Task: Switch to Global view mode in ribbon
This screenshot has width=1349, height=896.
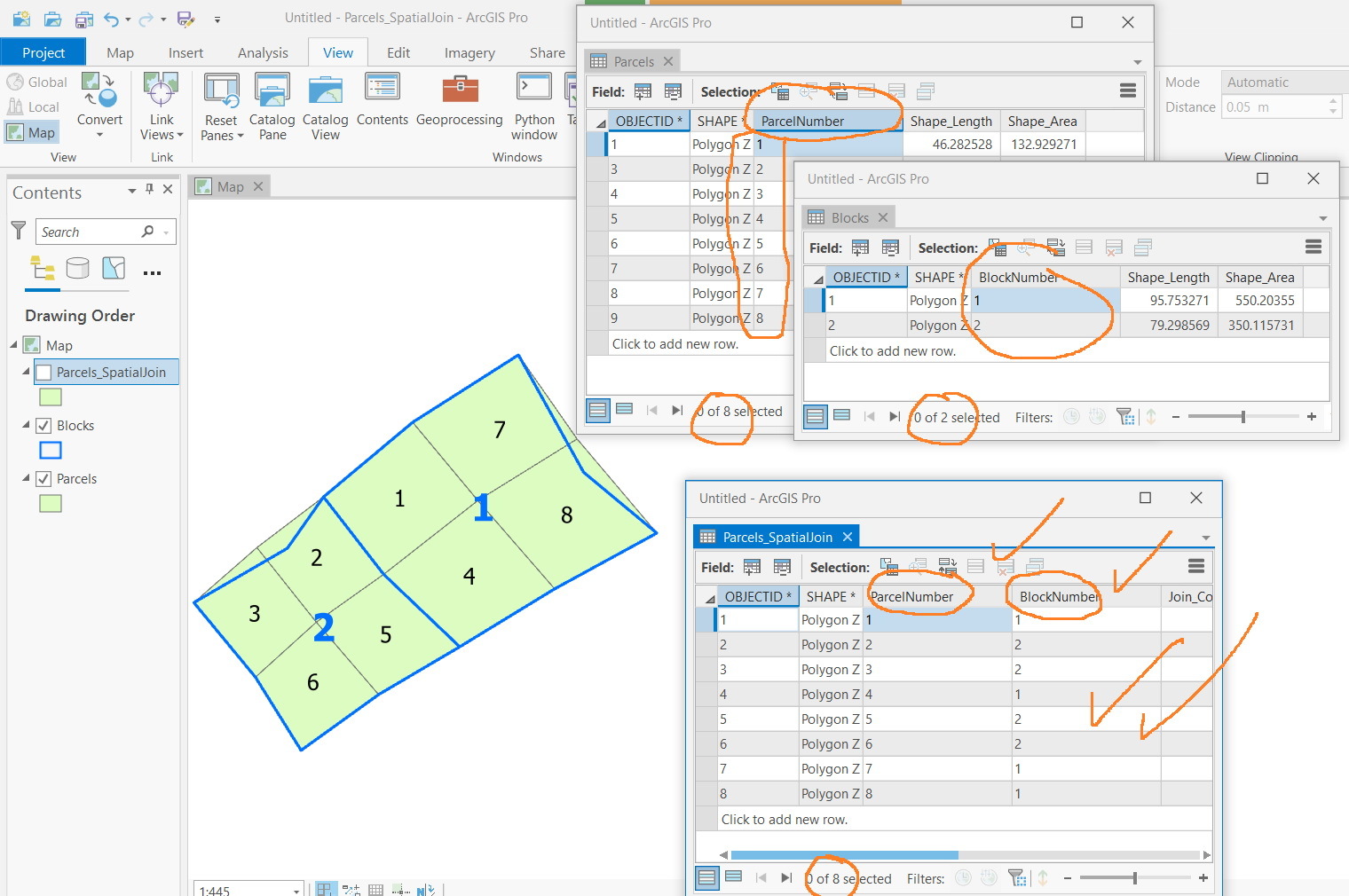Action: click(x=37, y=82)
